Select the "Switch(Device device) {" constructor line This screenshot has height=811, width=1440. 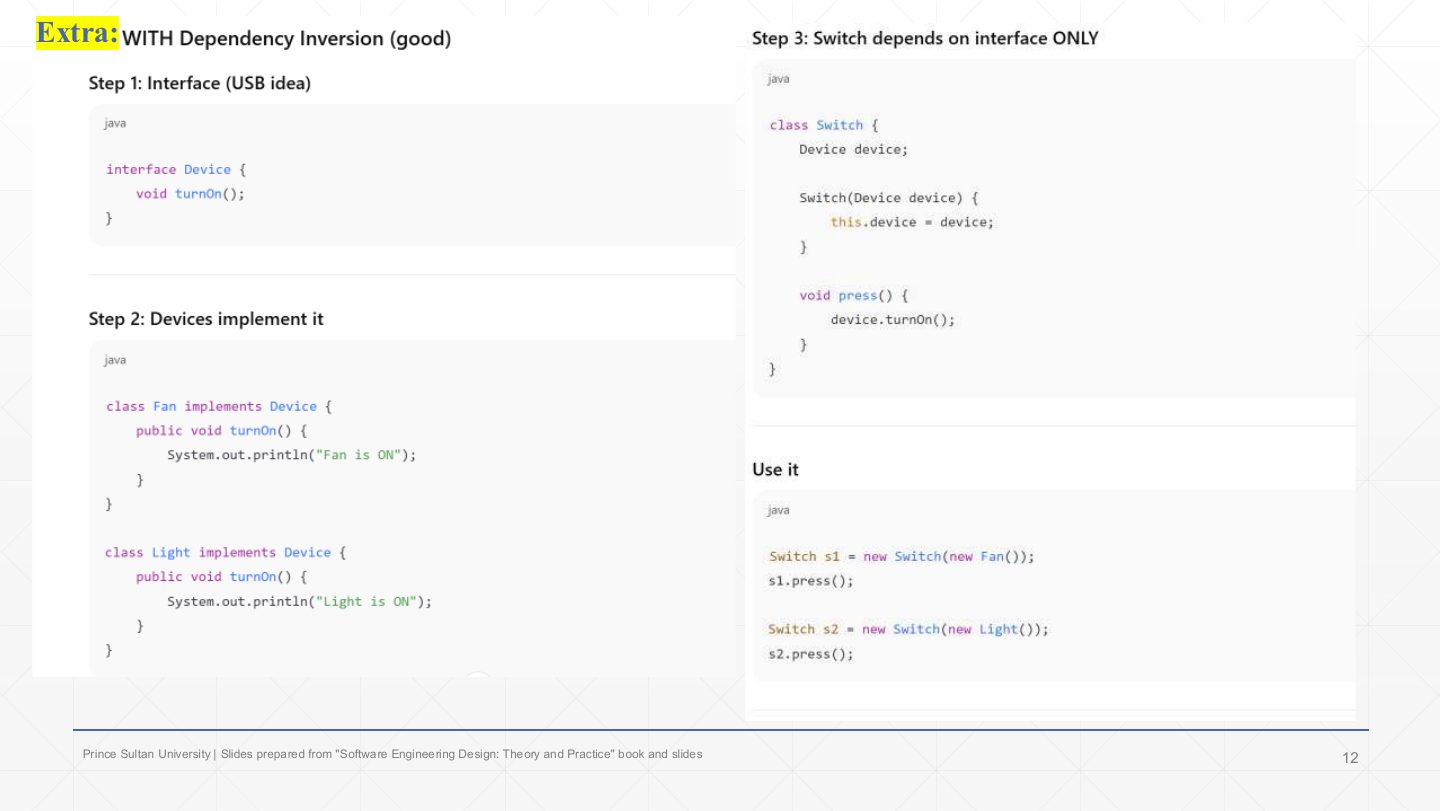888,198
